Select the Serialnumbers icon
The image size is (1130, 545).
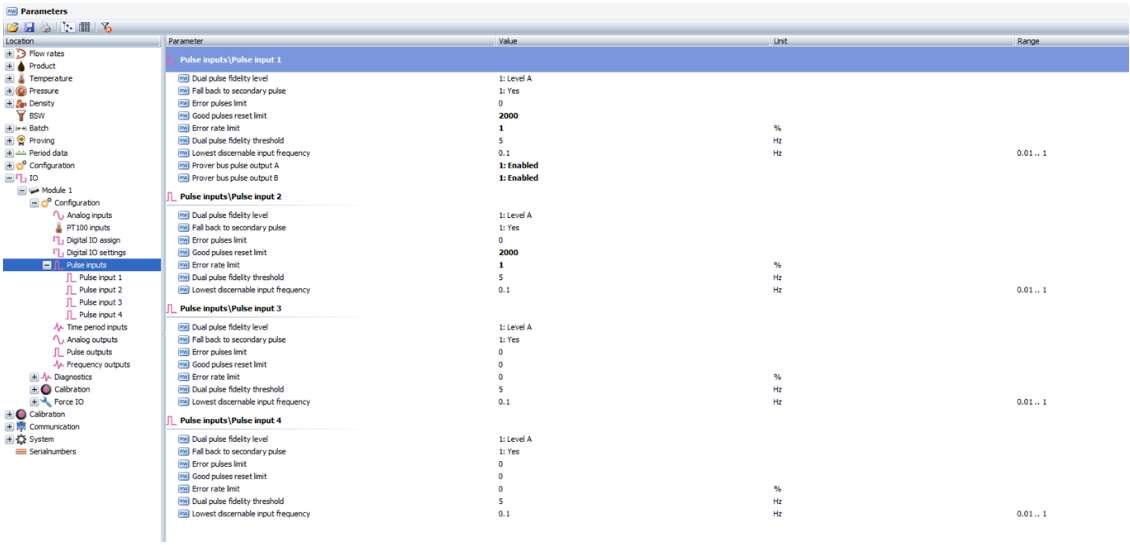pyautogui.click(x=22, y=451)
